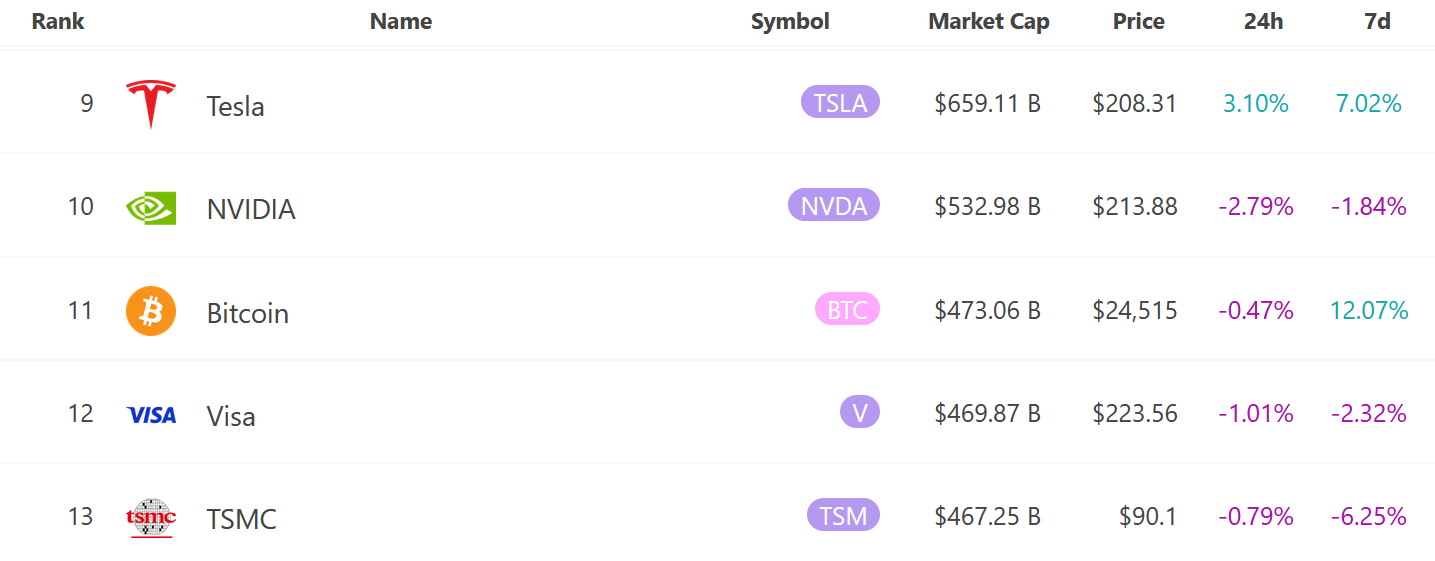Click the Bitcoin logo icon
The image size is (1435, 561).
click(151, 311)
